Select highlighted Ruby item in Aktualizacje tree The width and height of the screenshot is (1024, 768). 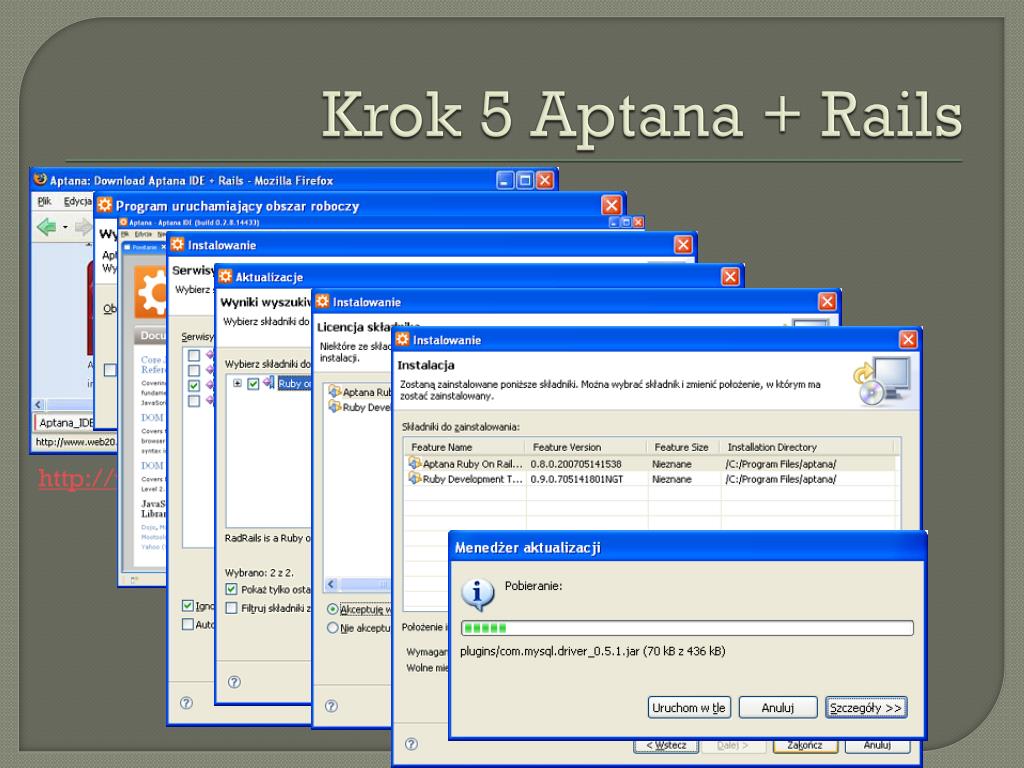tap(294, 383)
